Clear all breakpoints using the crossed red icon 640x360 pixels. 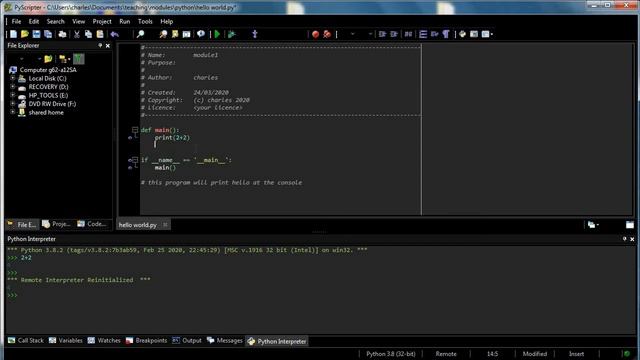pyautogui.click(x=327, y=34)
